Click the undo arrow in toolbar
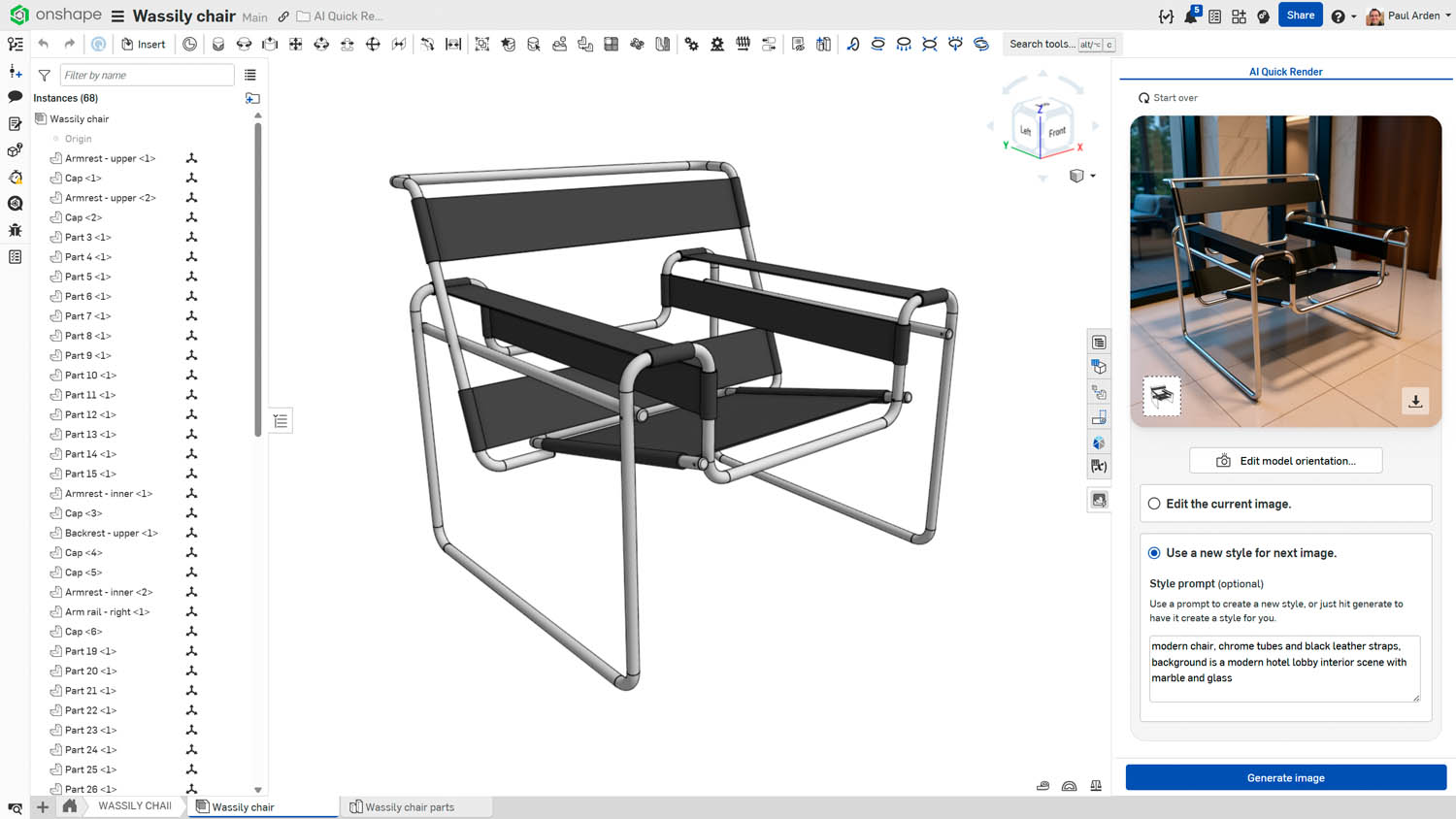This screenshot has width=1456, height=819. click(x=44, y=45)
